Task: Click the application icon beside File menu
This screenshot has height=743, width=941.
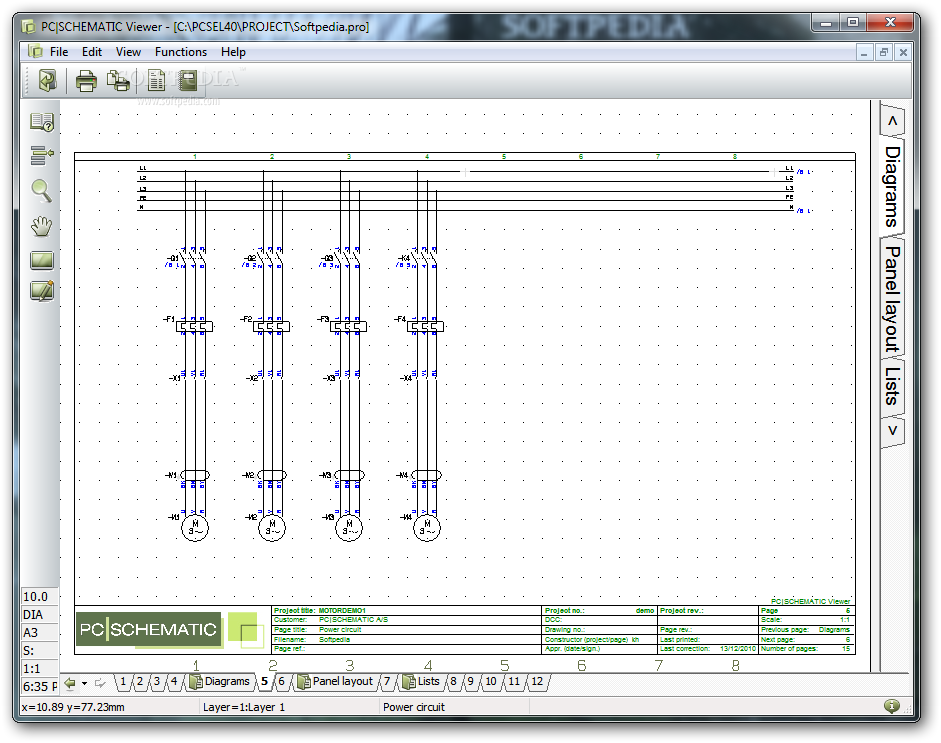Action: point(35,52)
